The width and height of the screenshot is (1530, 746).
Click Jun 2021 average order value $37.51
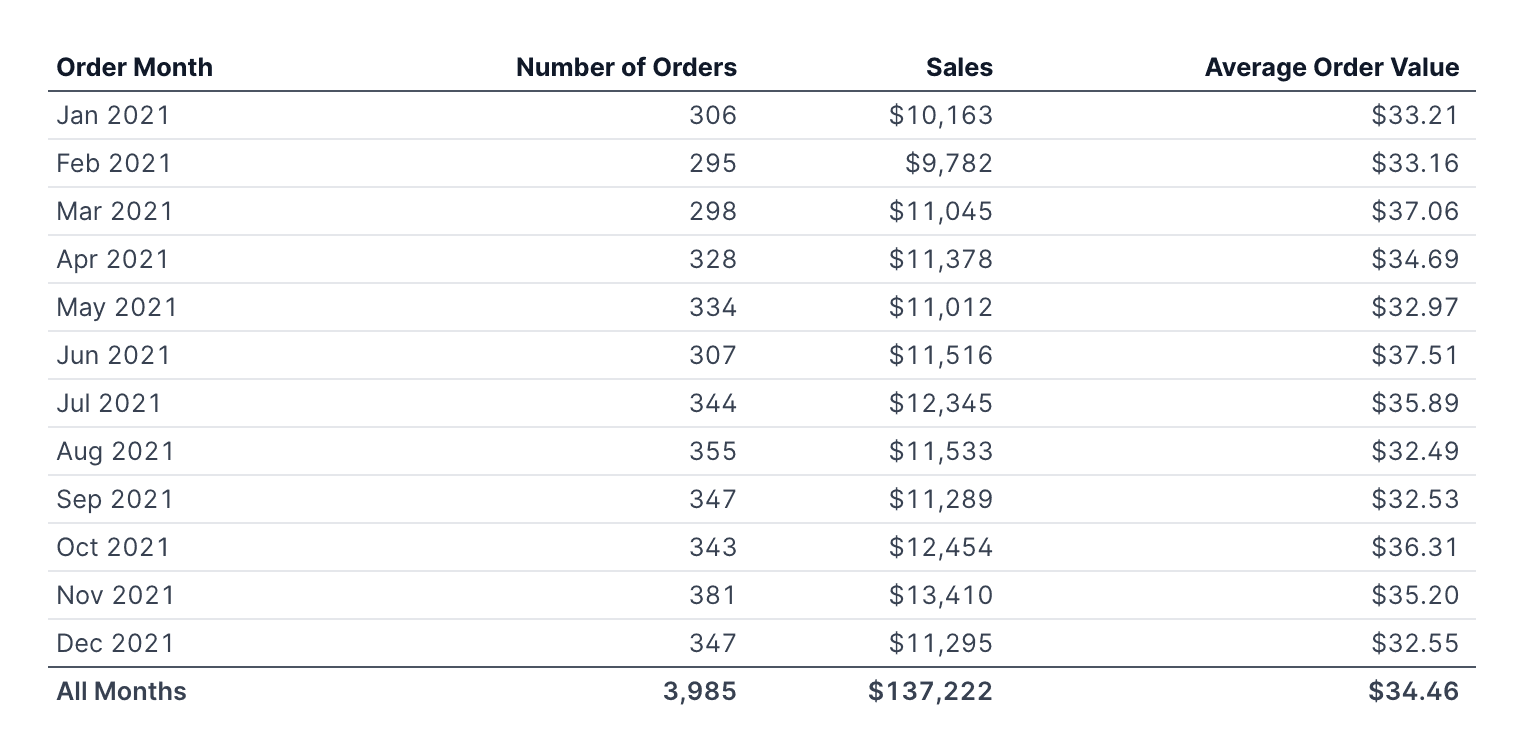(1415, 355)
